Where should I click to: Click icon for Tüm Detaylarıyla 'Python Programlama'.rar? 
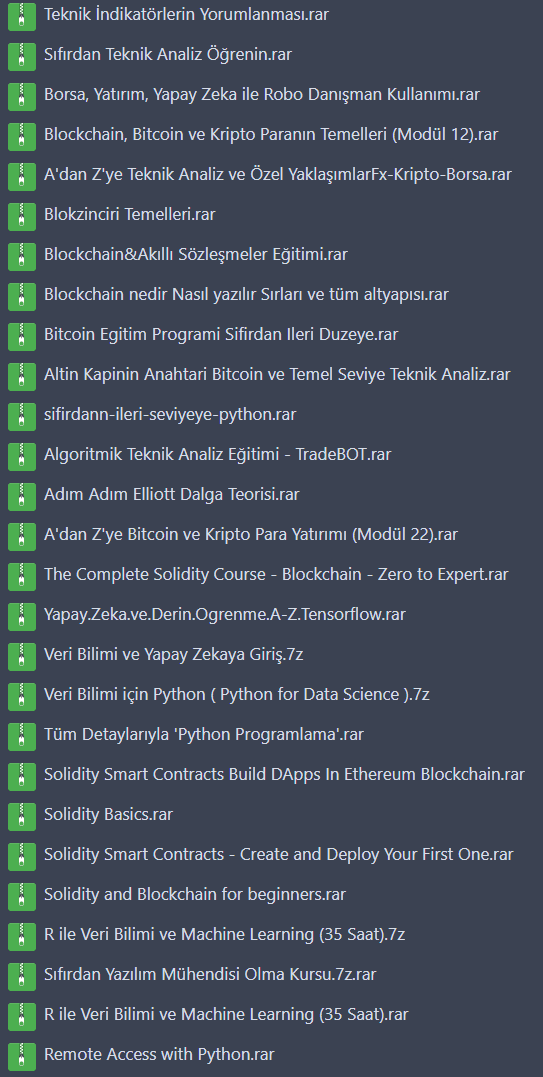tap(22, 736)
